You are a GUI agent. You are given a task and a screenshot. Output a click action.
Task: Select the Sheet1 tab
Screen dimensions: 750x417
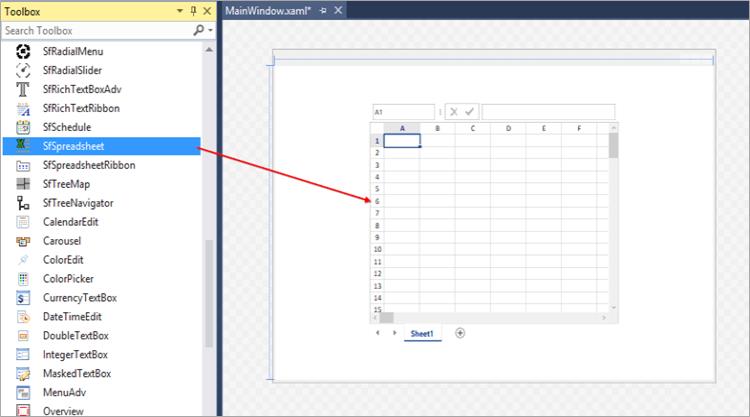point(422,334)
